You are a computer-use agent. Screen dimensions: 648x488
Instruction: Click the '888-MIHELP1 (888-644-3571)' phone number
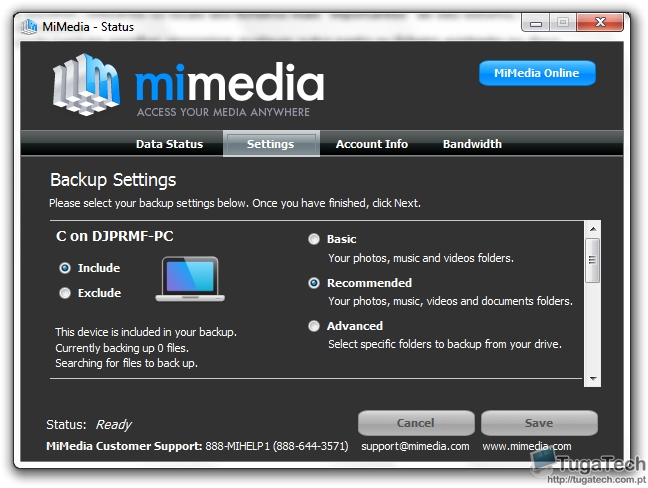coord(277,446)
